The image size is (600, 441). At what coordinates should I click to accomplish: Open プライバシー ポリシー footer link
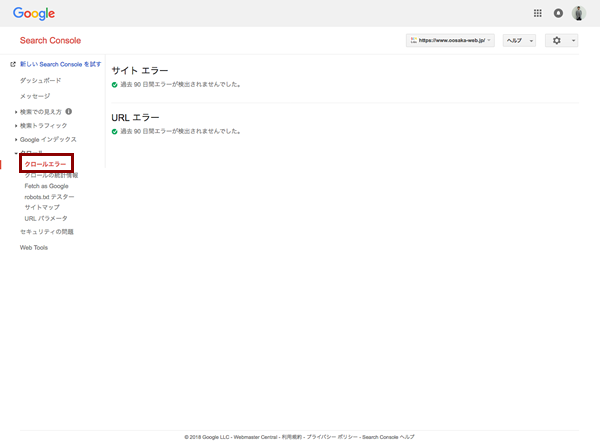tap(332, 437)
